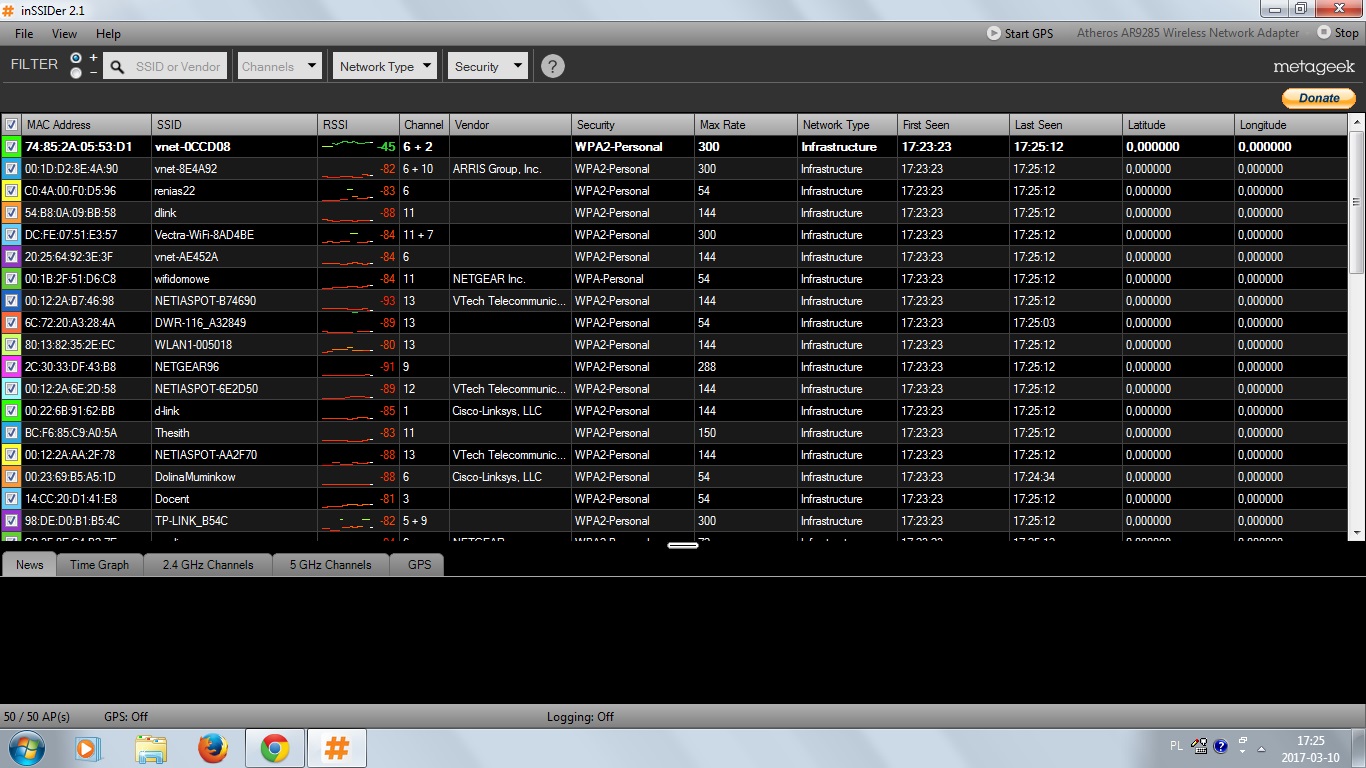Show hidden tray icons arrow

pos(1260,748)
